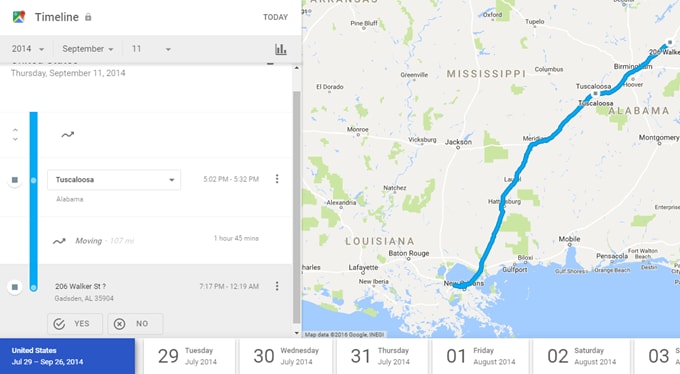Click the stop marker icon beside 206 Walker St
The height and width of the screenshot is (374, 680).
pyautogui.click(x=15, y=287)
